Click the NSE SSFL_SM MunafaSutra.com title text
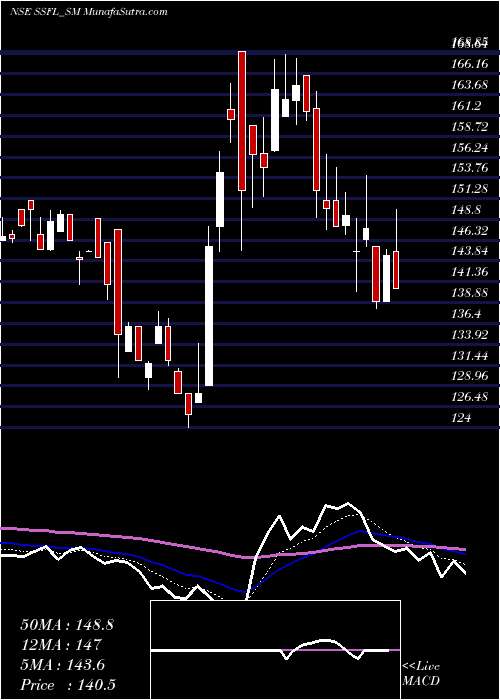Image resolution: width=500 pixels, height=700 pixels. [88, 11]
